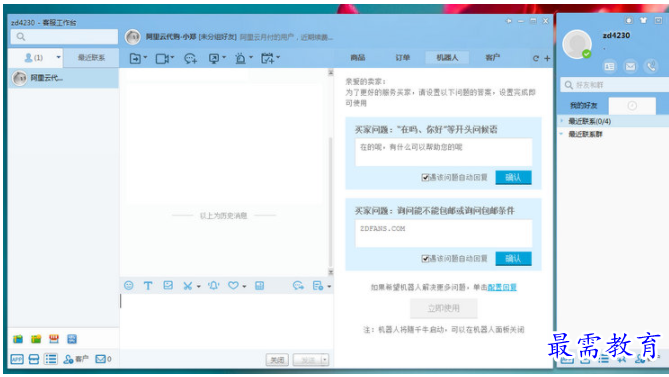
Task: Switch to the 订单 tab
Action: point(402,58)
